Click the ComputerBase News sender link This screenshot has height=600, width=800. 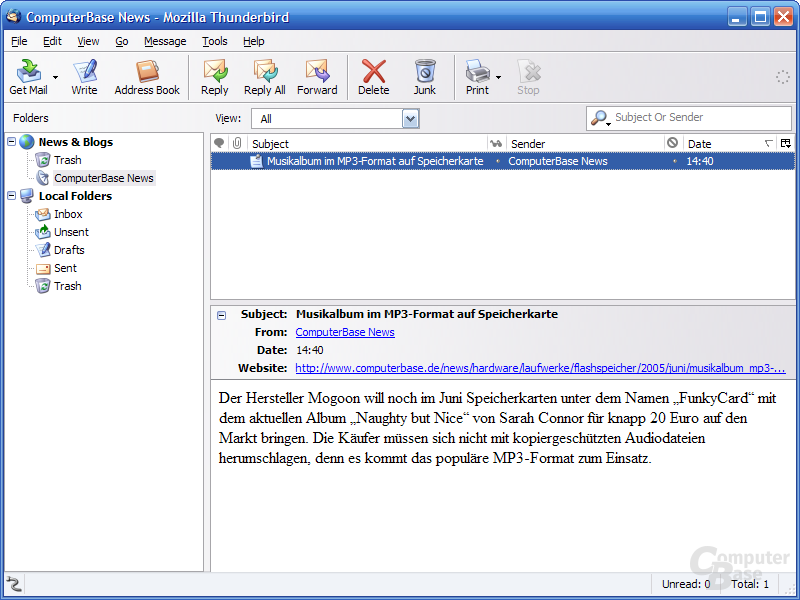click(x=345, y=332)
